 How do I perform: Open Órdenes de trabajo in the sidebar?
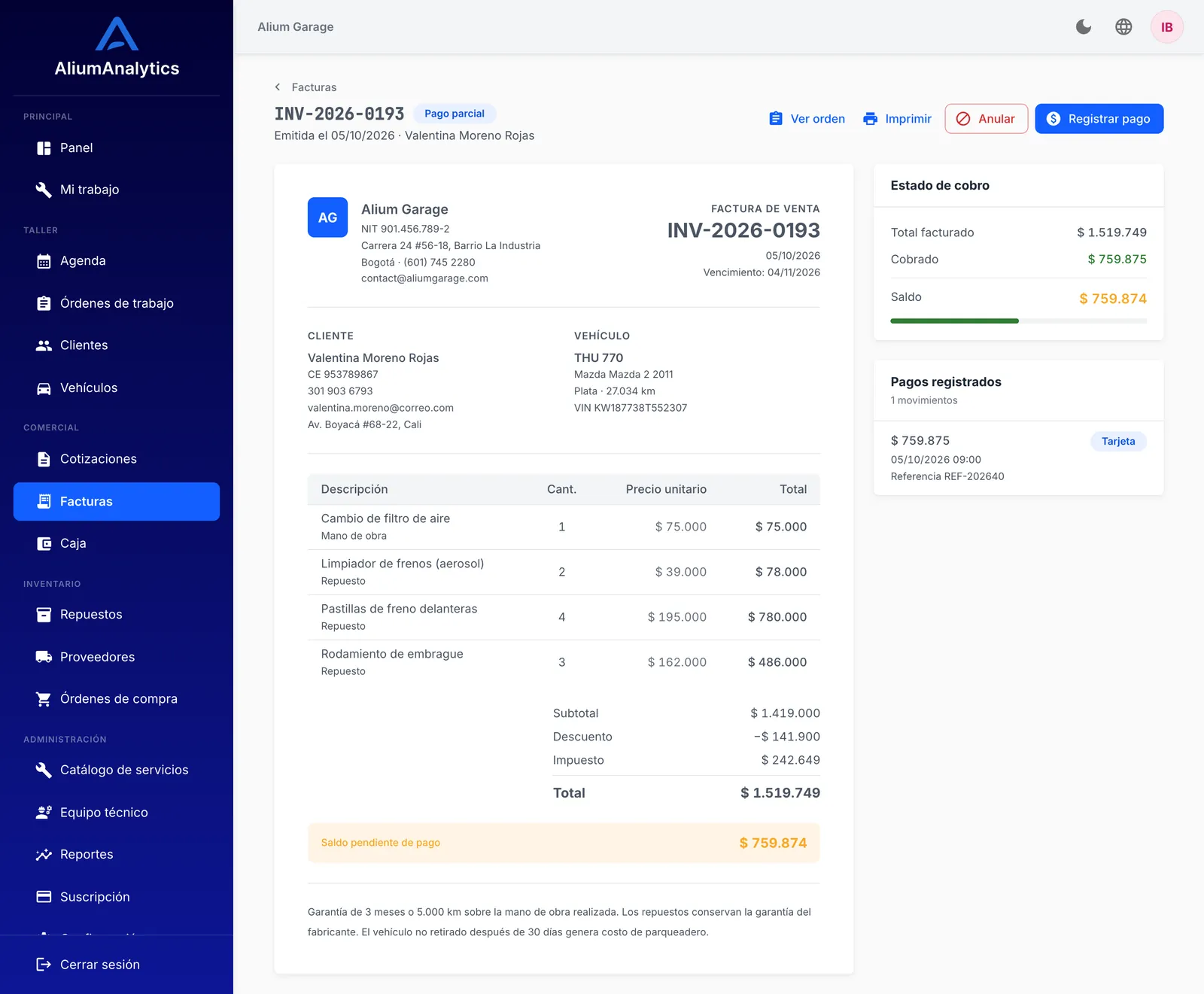pos(117,303)
